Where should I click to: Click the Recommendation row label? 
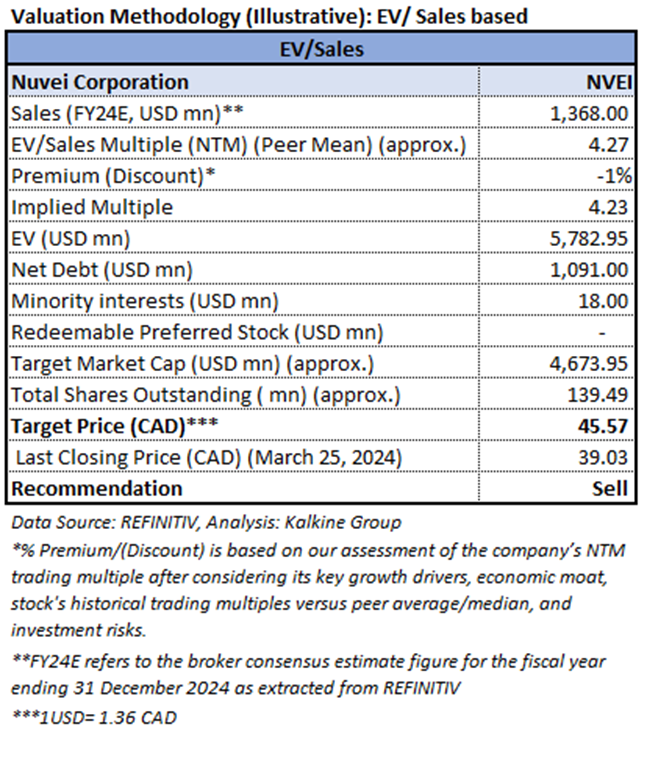coord(97,489)
